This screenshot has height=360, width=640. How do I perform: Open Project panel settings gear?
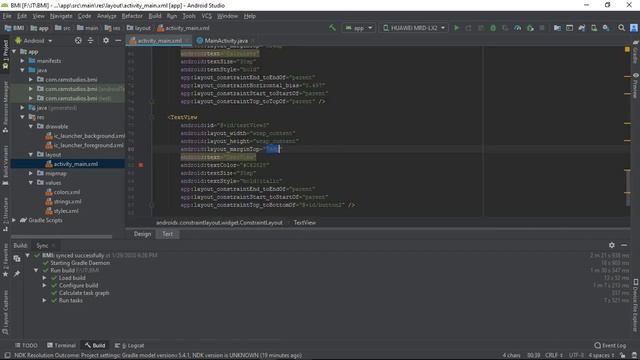tap(106, 40)
